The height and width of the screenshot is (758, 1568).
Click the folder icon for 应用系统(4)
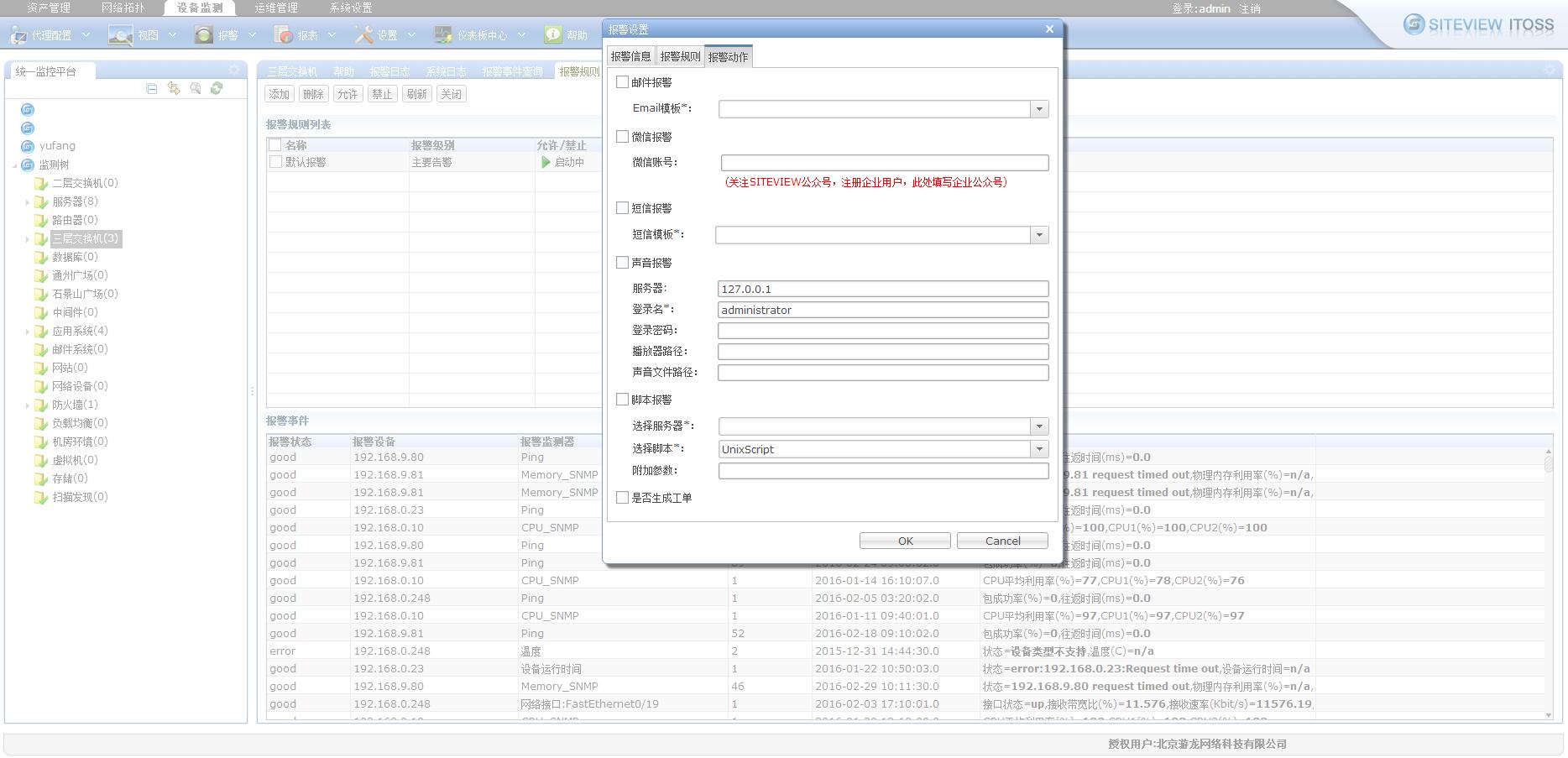pos(40,331)
